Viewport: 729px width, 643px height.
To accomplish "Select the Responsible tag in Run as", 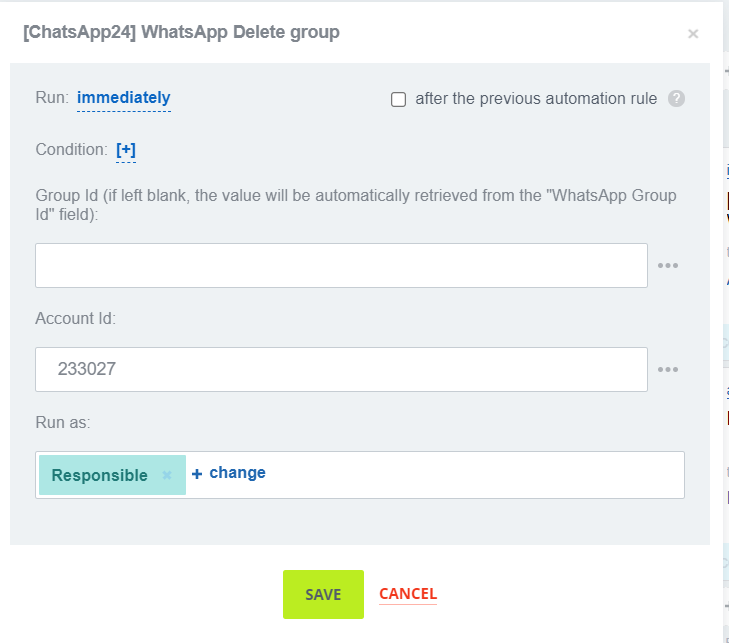I will (99, 476).
